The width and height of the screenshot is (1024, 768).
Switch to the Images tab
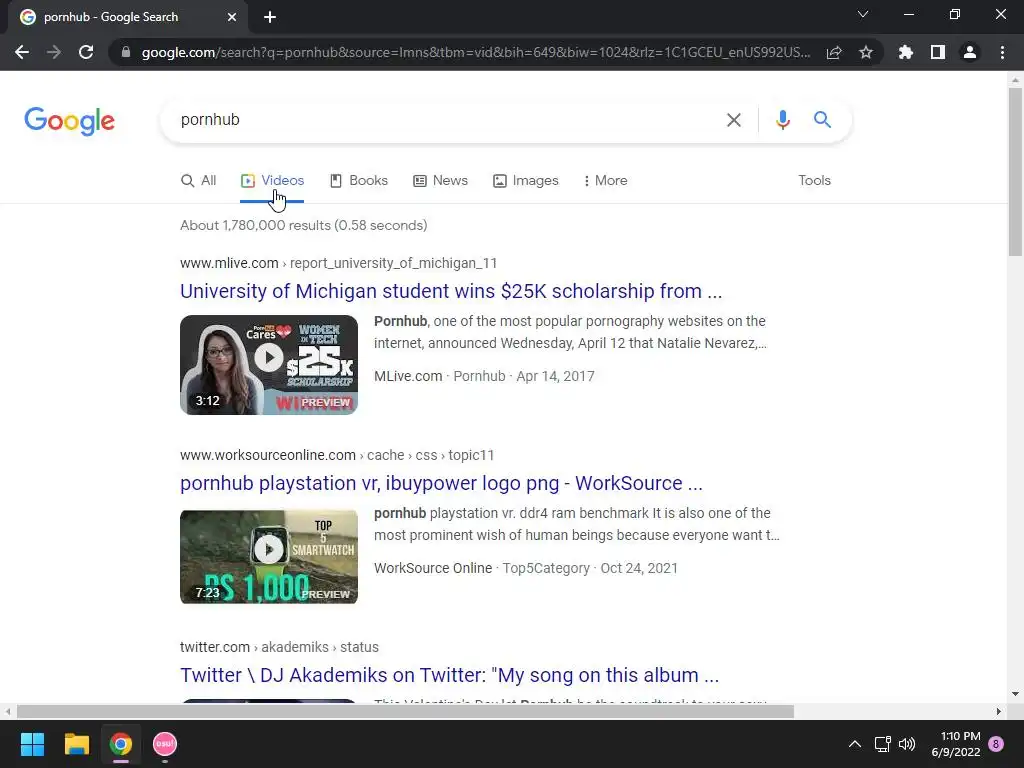(526, 180)
